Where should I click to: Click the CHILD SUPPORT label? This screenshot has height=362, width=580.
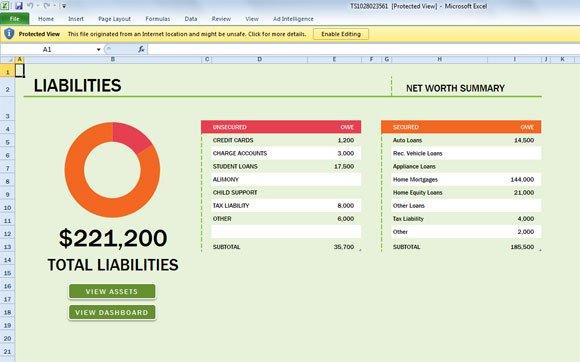pyautogui.click(x=235, y=193)
